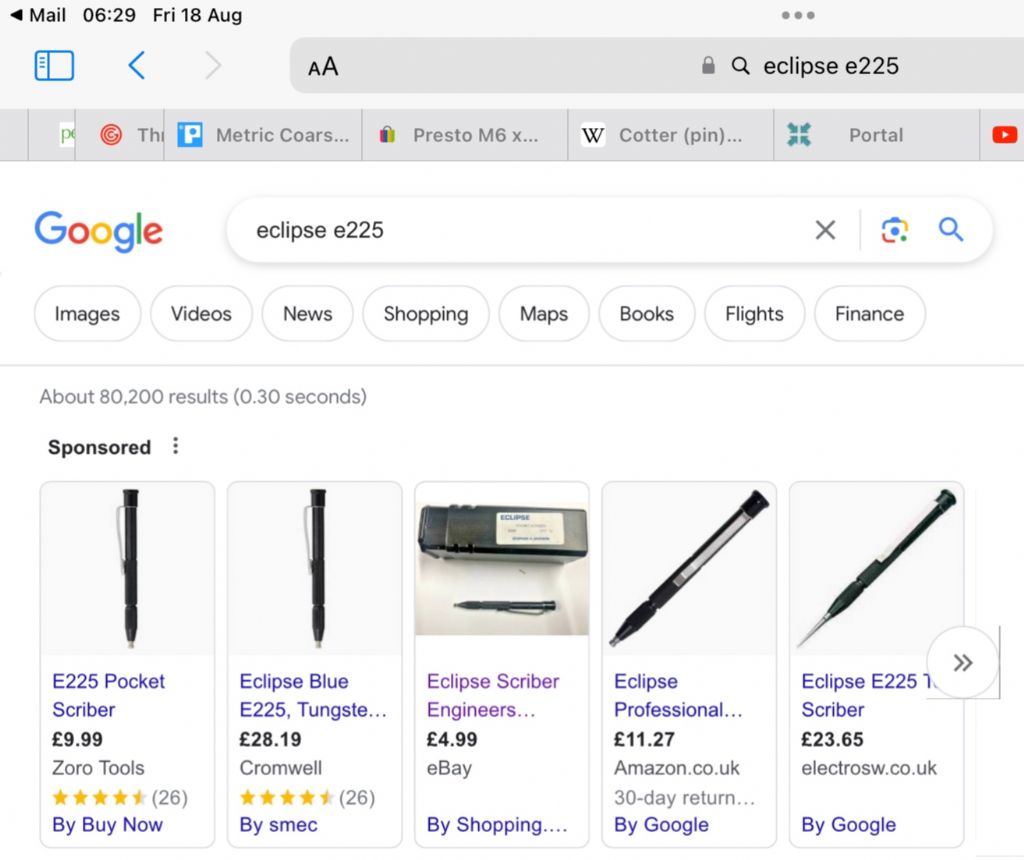Open the Sponsored three-dot options menu
The width and height of the screenshot is (1024, 860).
[x=175, y=447]
